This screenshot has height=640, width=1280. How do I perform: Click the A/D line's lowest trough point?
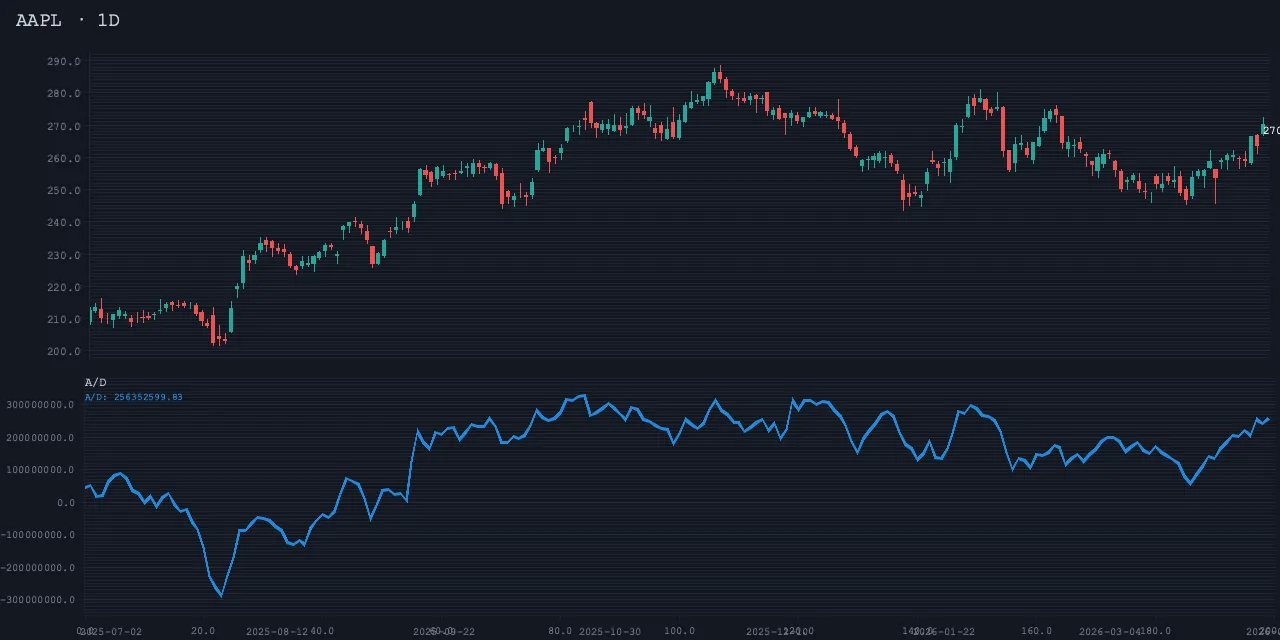[x=221, y=596]
